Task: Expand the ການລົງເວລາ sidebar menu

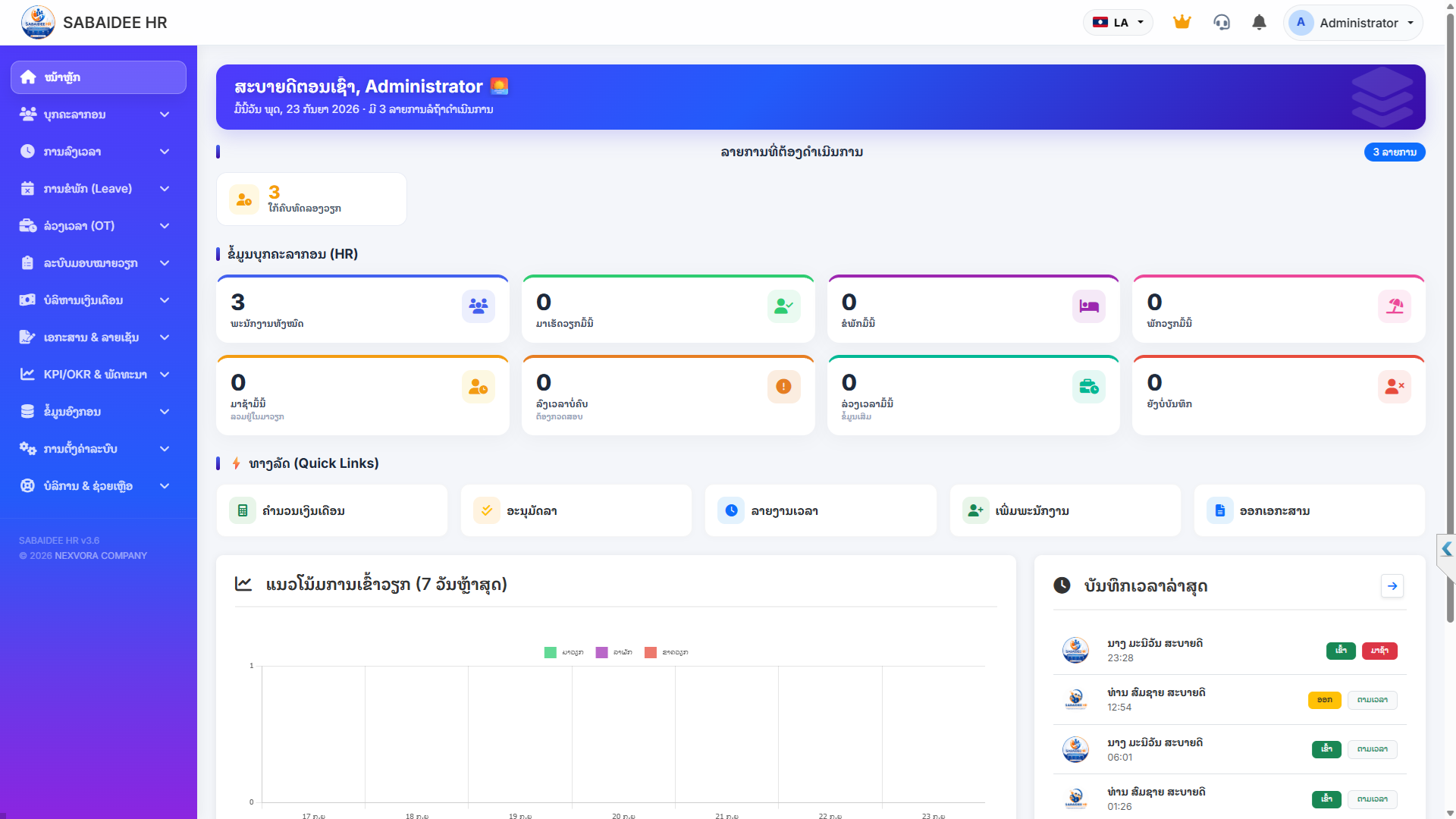Action: pos(99,152)
